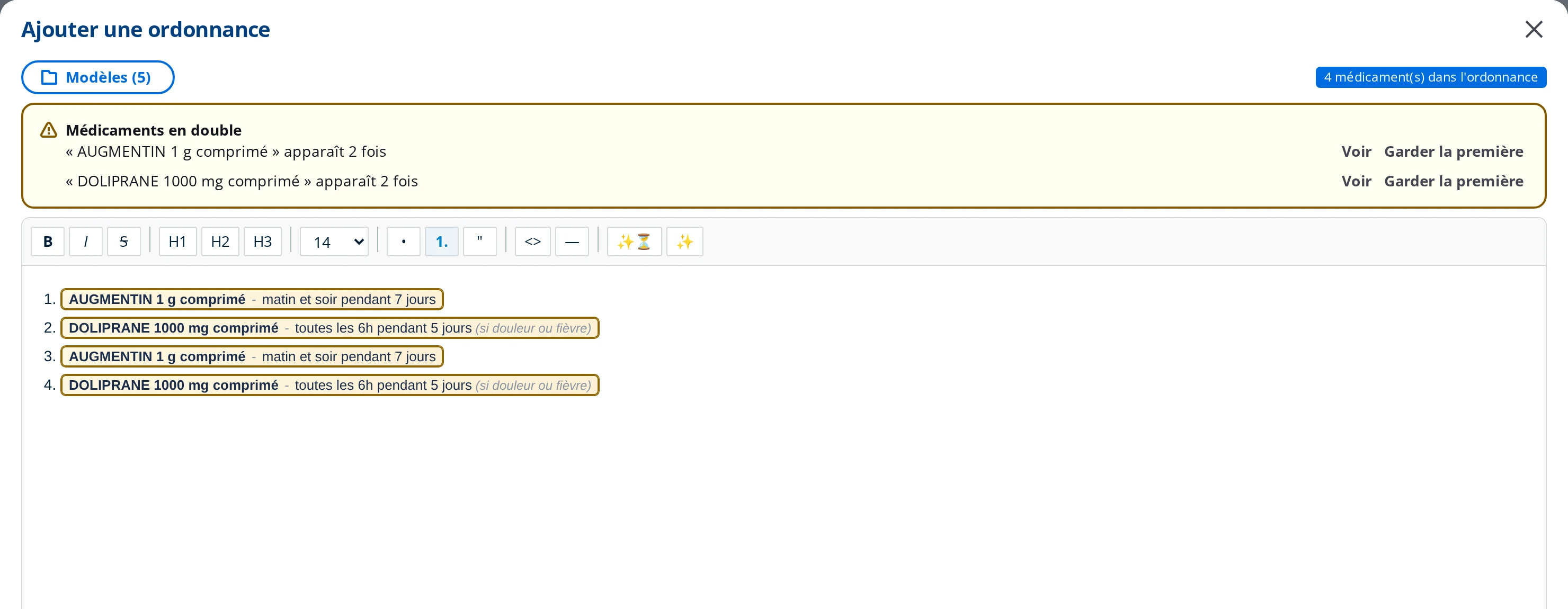Open the font size 14 dropdown
1568x609 pixels.
coord(334,241)
